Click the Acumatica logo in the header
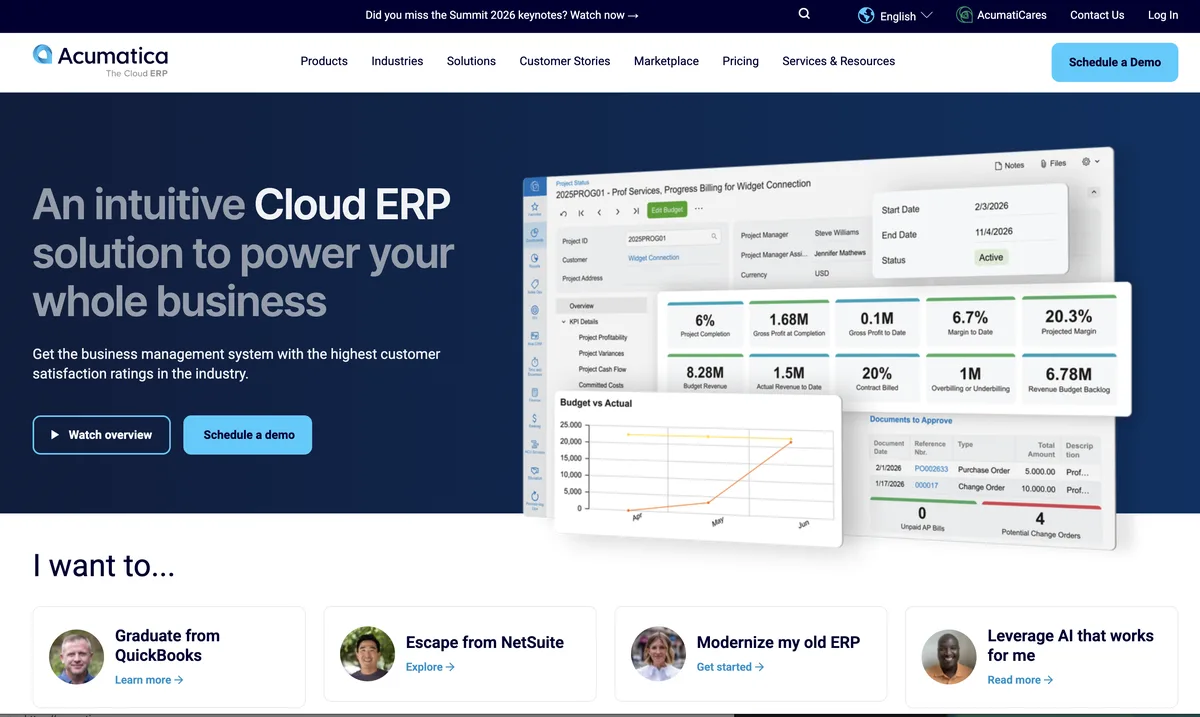The height and width of the screenshot is (717, 1200). pos(100,61)
